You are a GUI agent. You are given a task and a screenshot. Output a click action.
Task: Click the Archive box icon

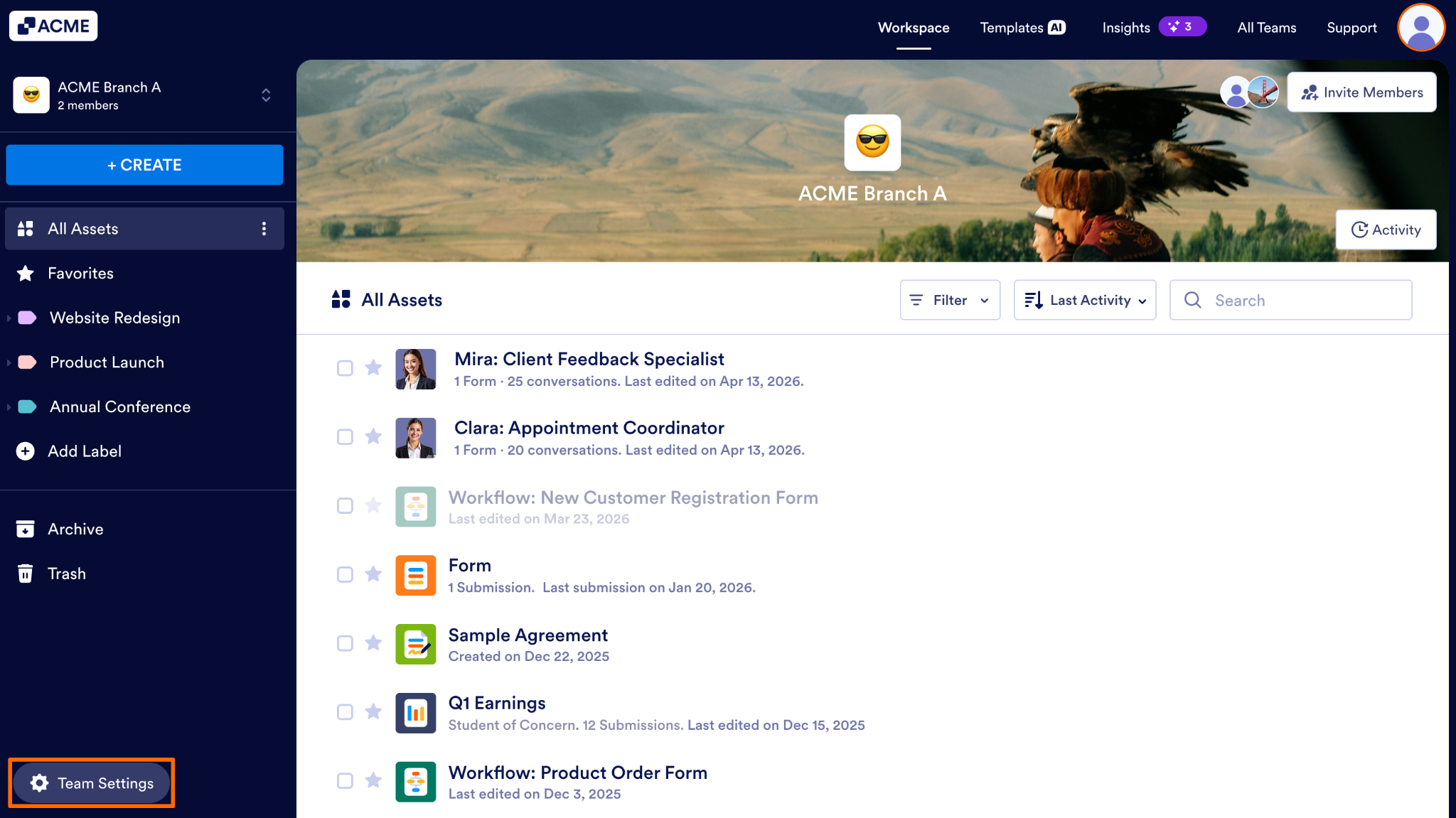coord(26,529)
